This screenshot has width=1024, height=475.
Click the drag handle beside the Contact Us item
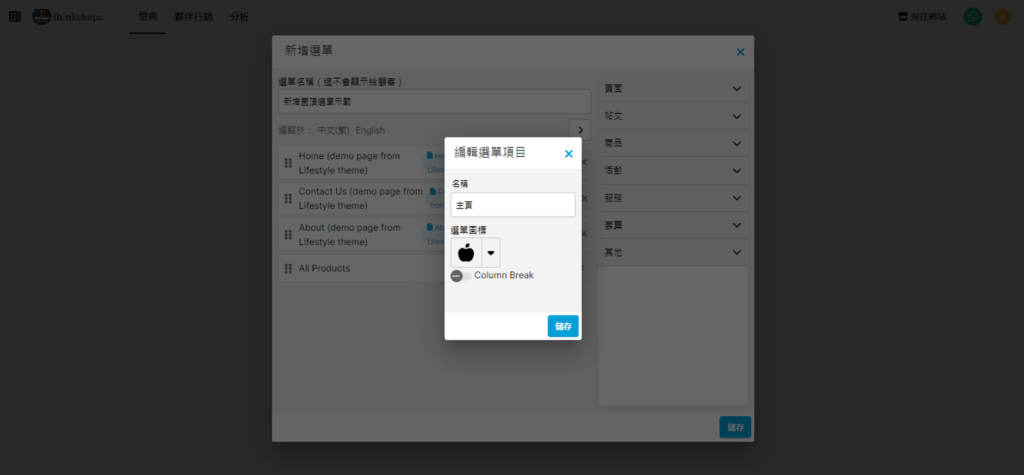coord(288,198)
